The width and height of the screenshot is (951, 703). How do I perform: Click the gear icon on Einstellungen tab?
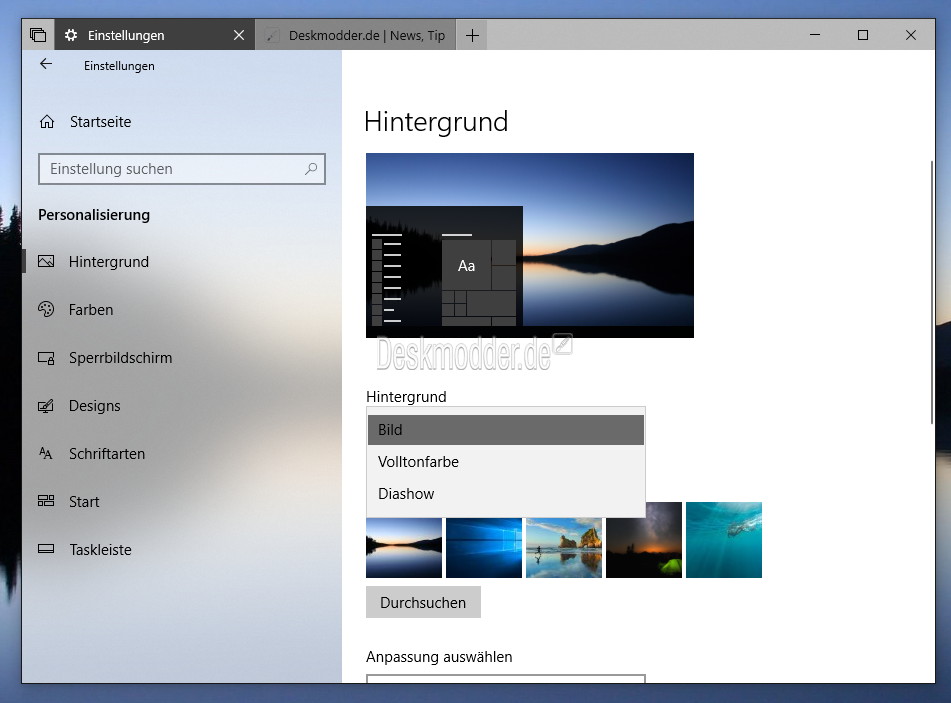tap(71, 35)
